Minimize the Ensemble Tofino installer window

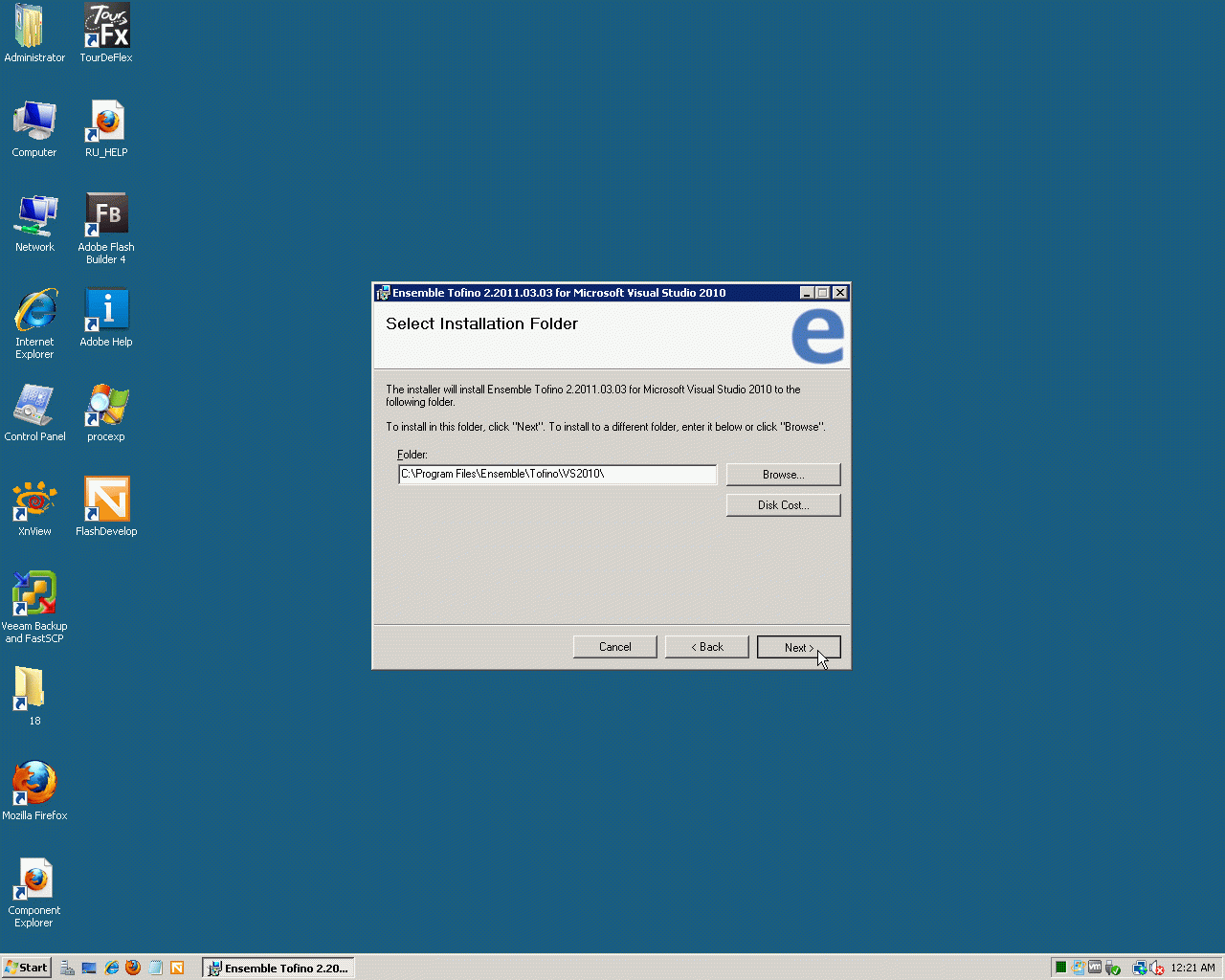(807, 293)
